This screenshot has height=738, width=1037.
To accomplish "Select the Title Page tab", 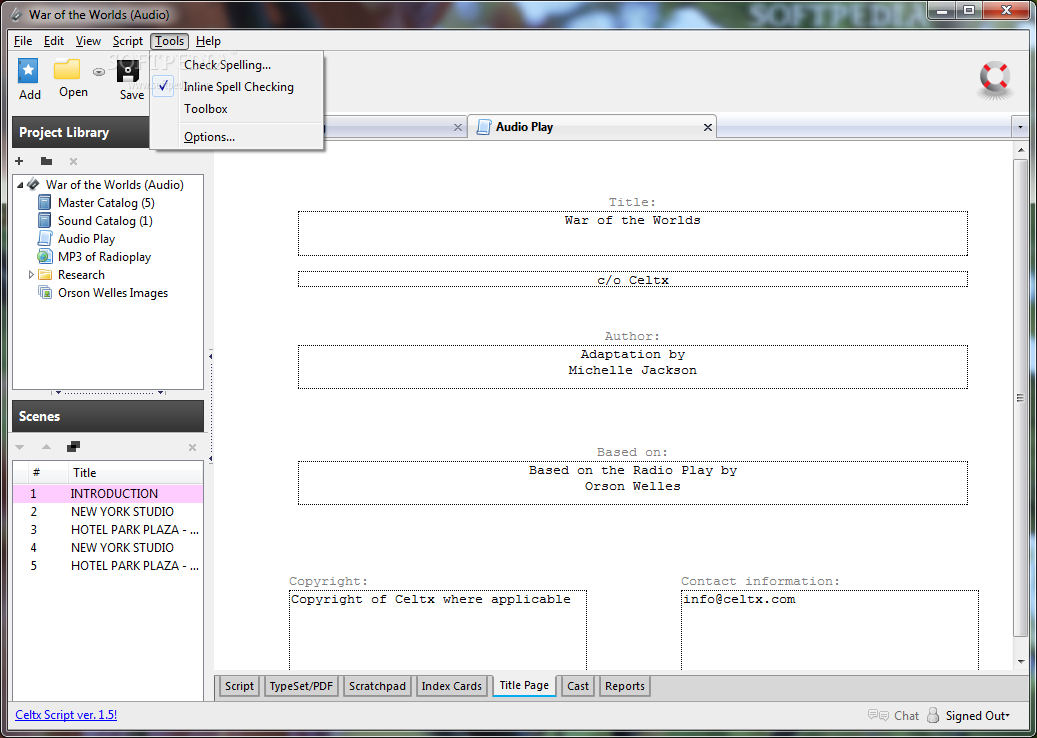I will (524, 685).
